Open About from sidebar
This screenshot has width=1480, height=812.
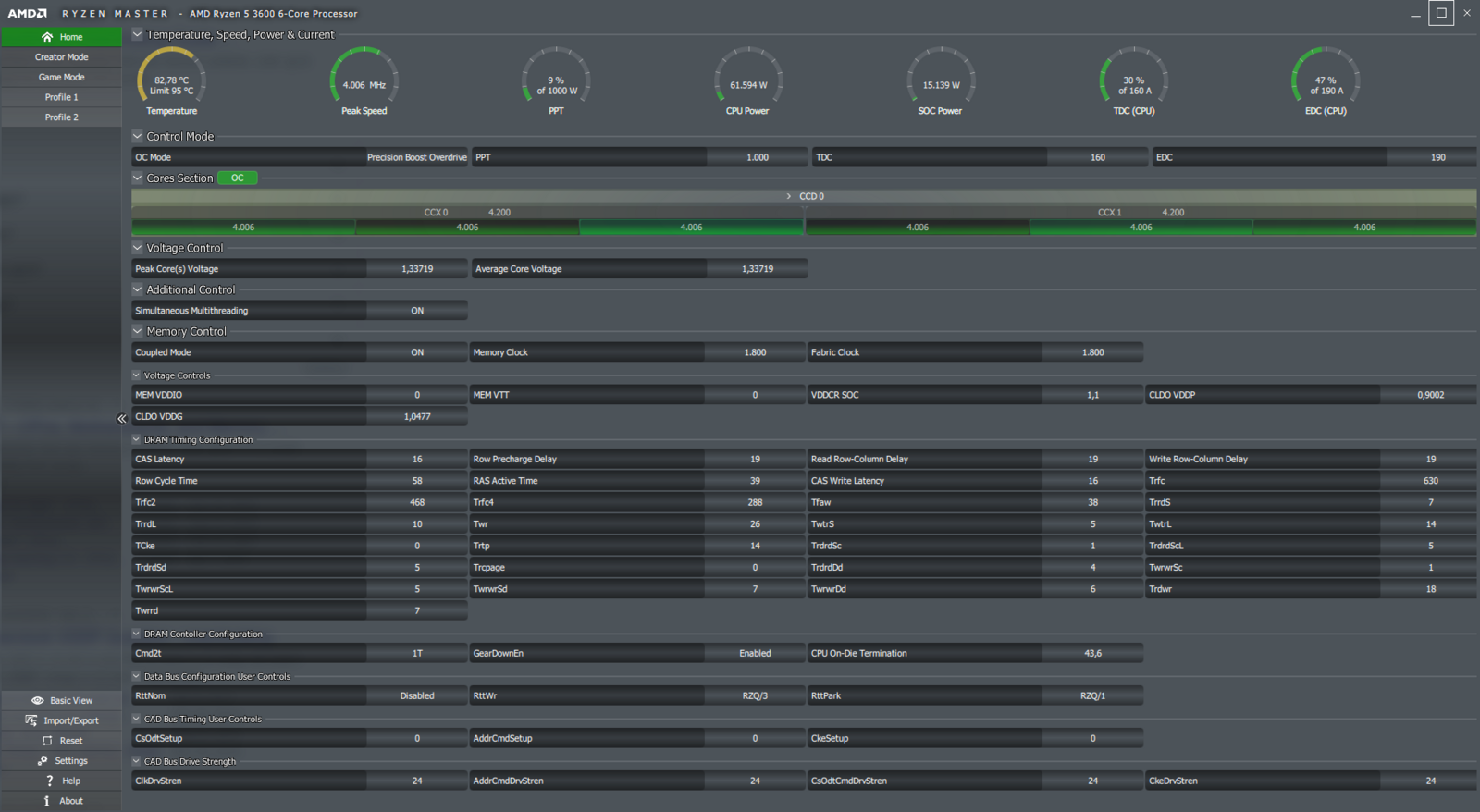coord(61,801)
